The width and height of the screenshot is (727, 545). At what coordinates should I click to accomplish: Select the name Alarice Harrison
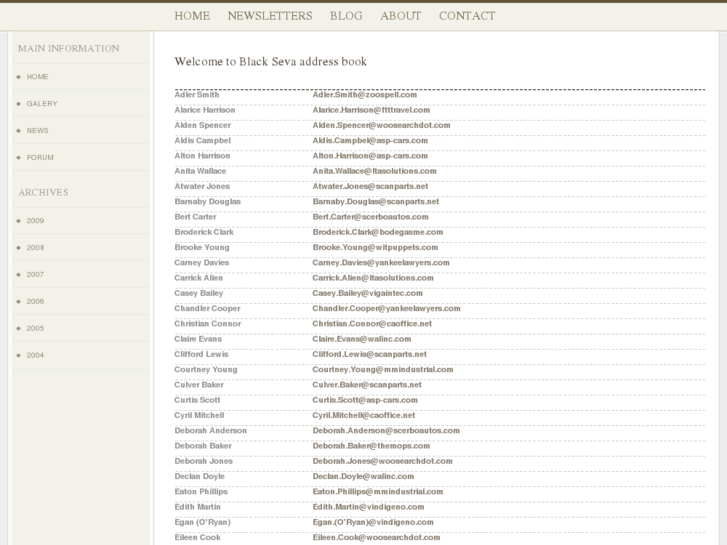tap(204, 110)
